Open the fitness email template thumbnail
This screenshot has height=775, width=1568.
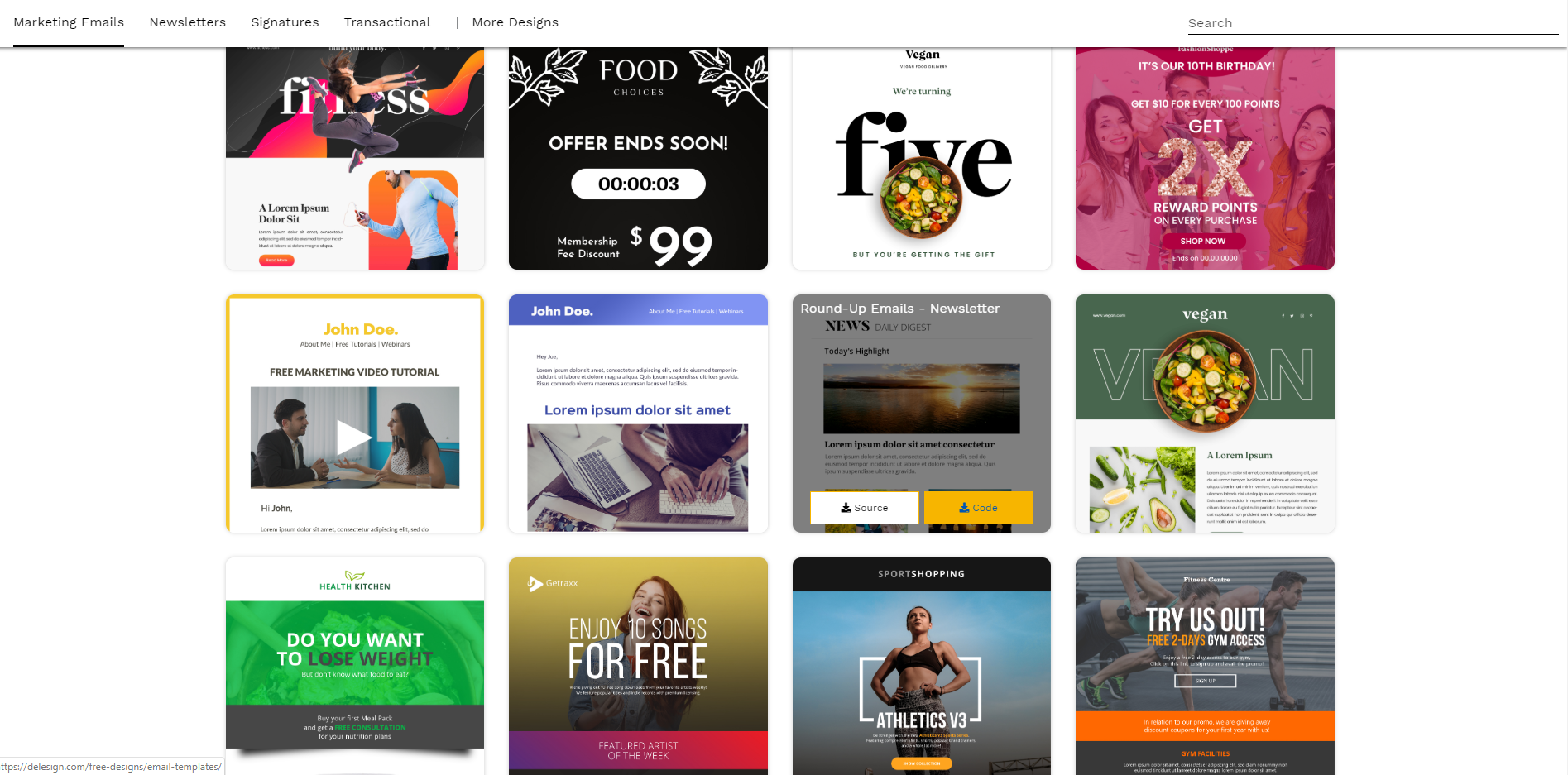pyautogui.click(x=355, y=158)
